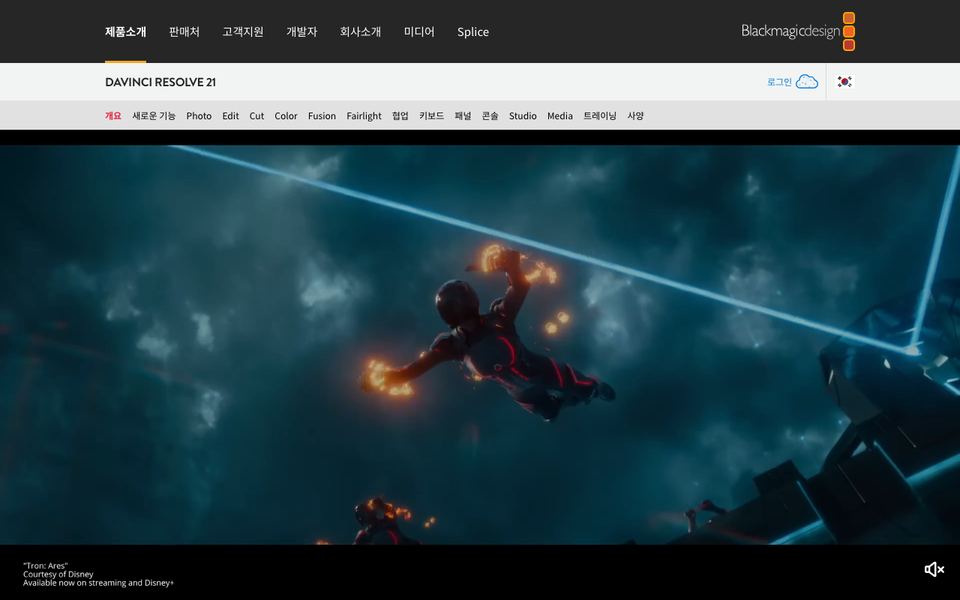Open the Korean flag region selector
Viewport: 960px width, 600px height.
tap(844, 81)
